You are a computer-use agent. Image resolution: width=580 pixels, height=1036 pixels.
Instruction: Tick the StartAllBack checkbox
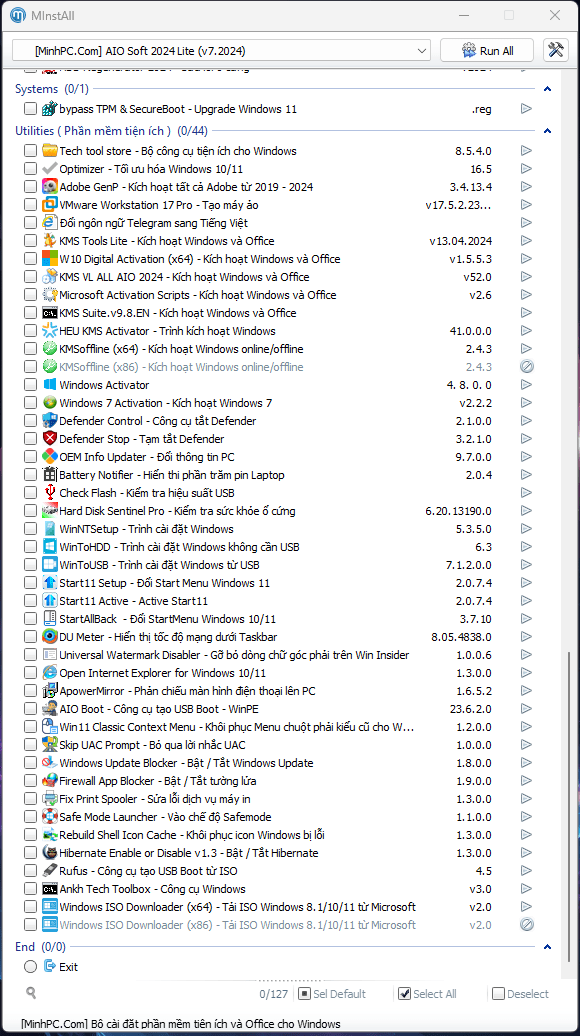30,619
